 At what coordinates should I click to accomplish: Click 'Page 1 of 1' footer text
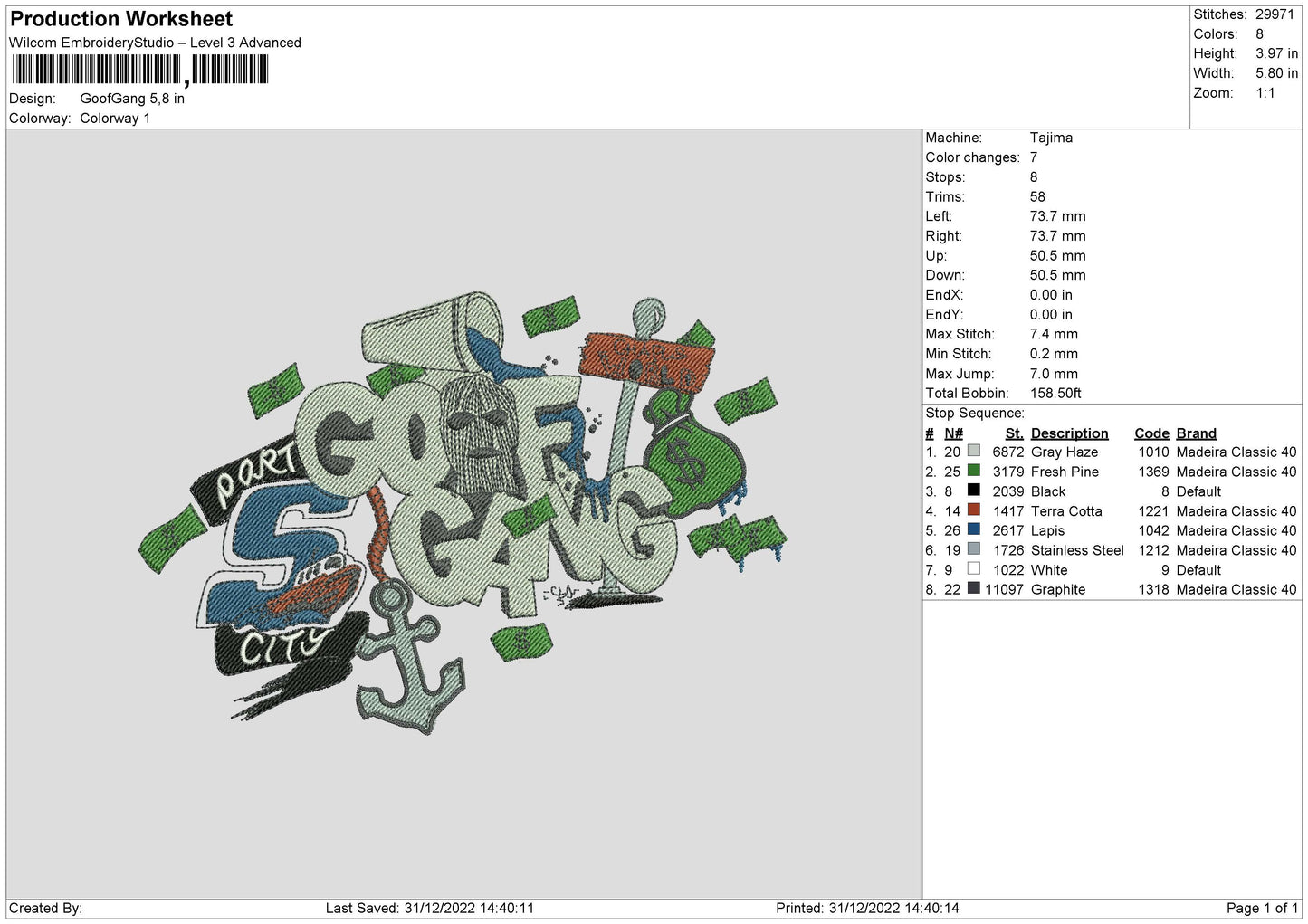click(1262, 908)
